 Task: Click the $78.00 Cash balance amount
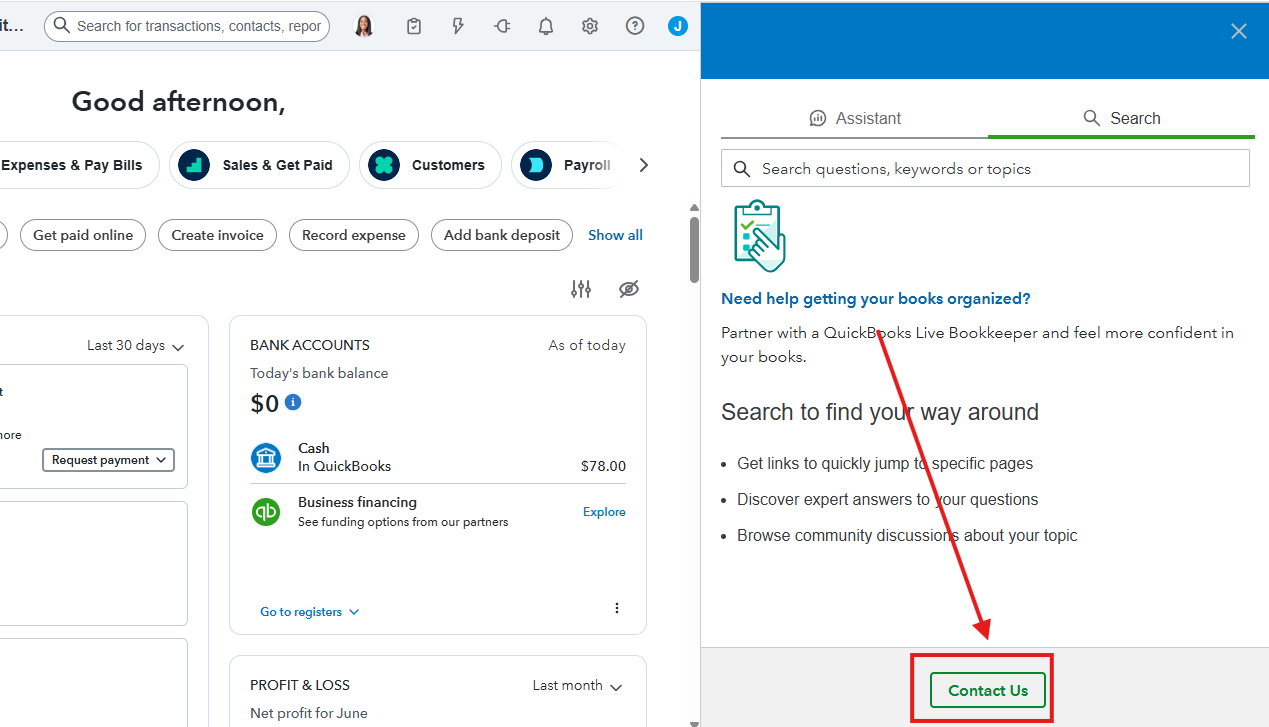(x=603, y=466)
